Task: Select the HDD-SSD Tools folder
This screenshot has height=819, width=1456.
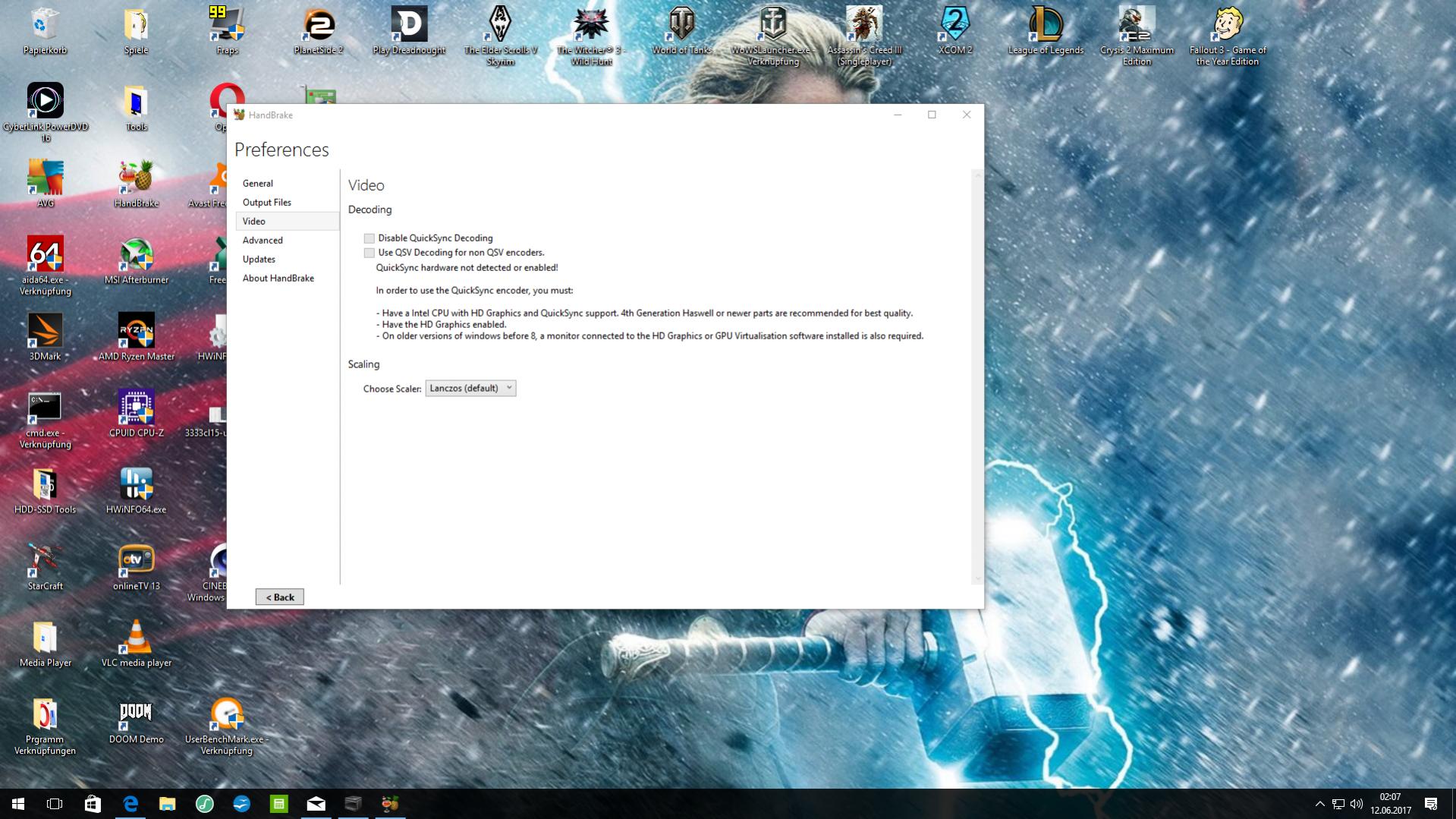Action: click(x=45, y=490)
